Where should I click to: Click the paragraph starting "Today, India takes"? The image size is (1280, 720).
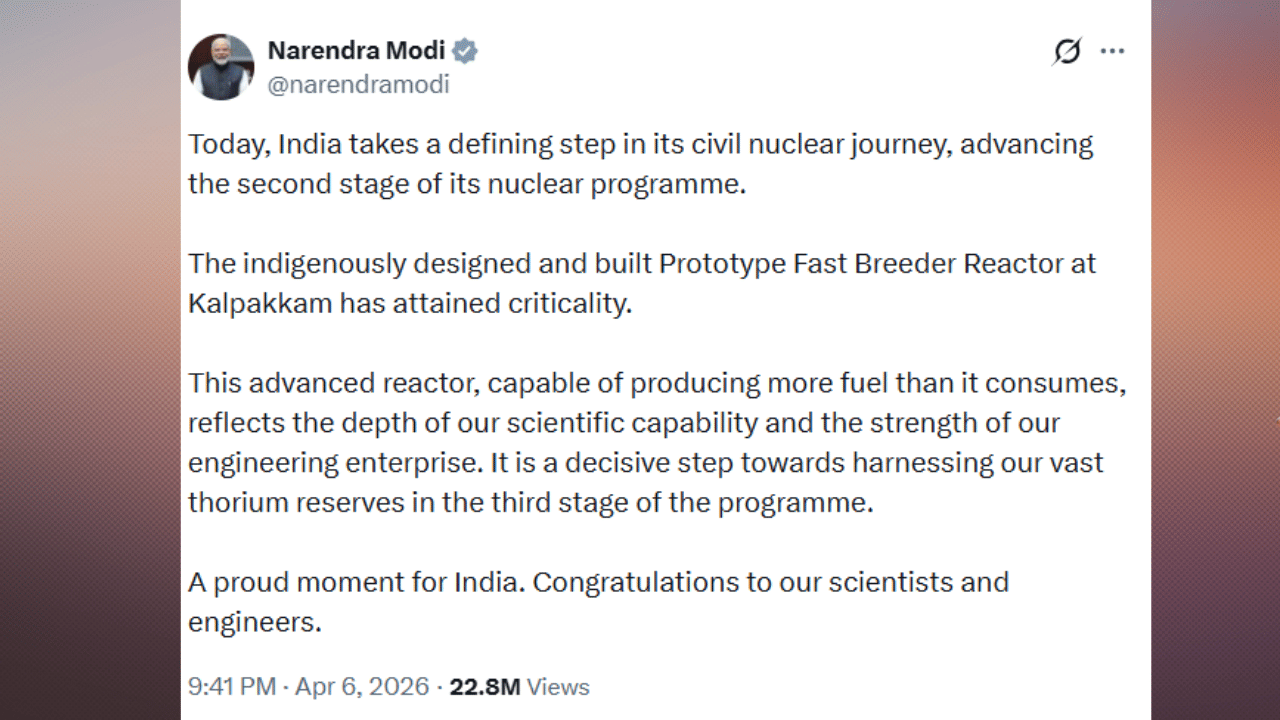640,144
